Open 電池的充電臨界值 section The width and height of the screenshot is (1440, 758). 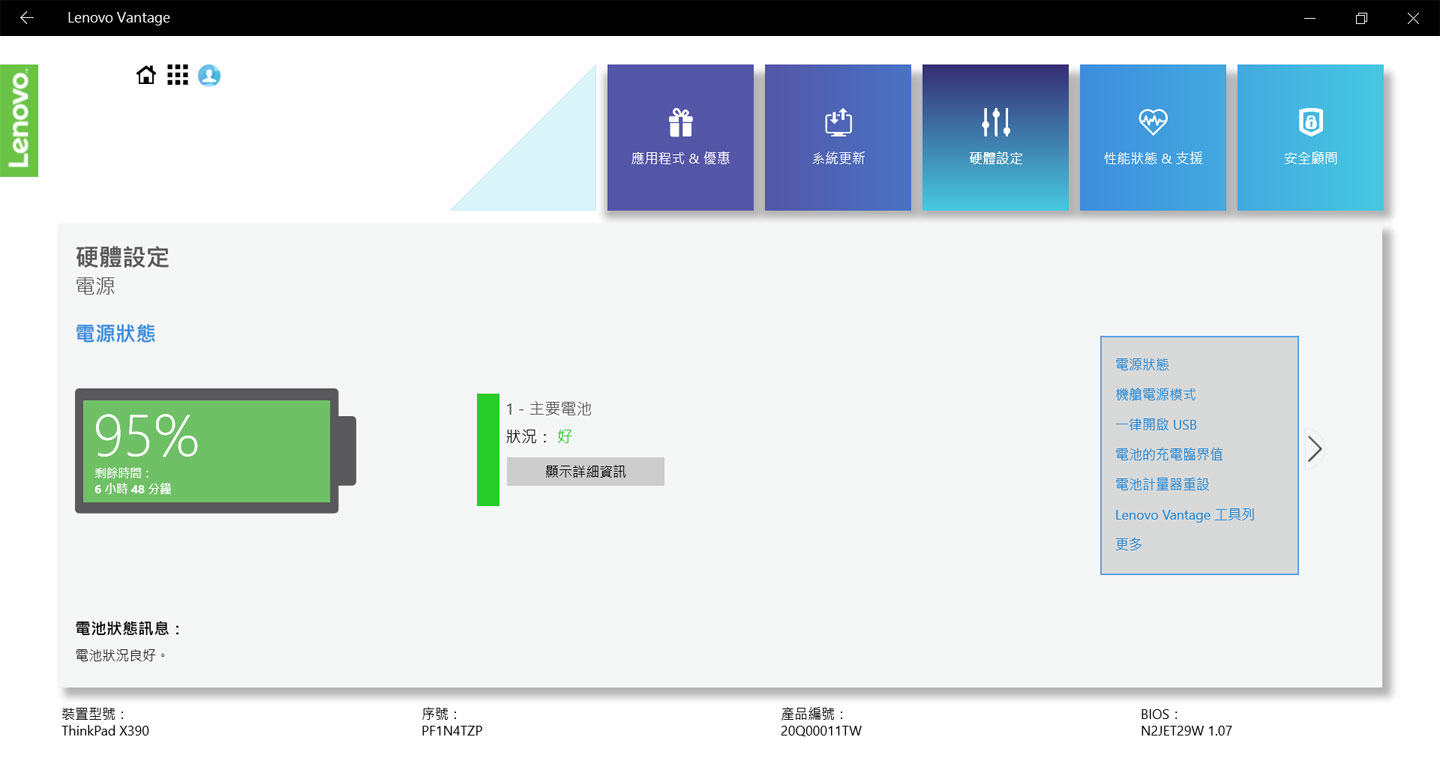(x=1169, y=454)
